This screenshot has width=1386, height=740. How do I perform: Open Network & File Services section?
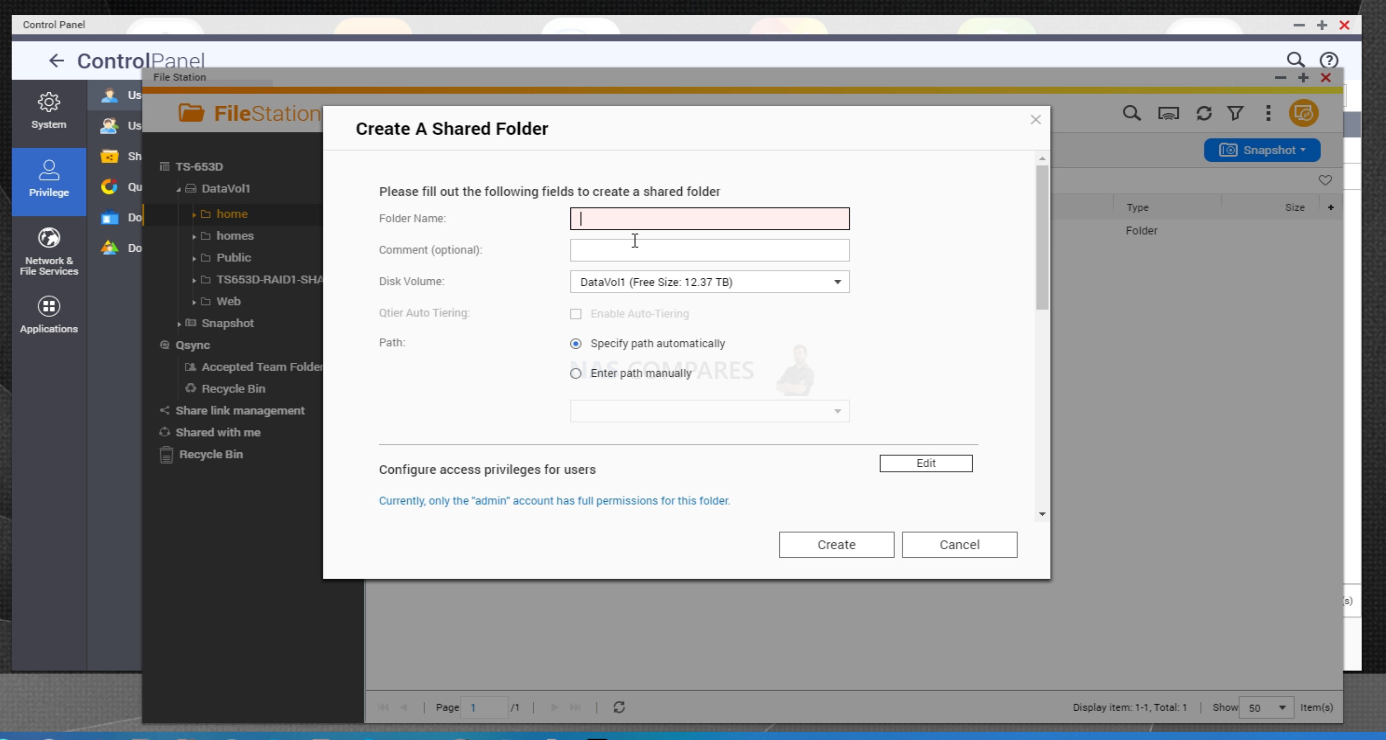pyautogui.click(x=49, y=252)
